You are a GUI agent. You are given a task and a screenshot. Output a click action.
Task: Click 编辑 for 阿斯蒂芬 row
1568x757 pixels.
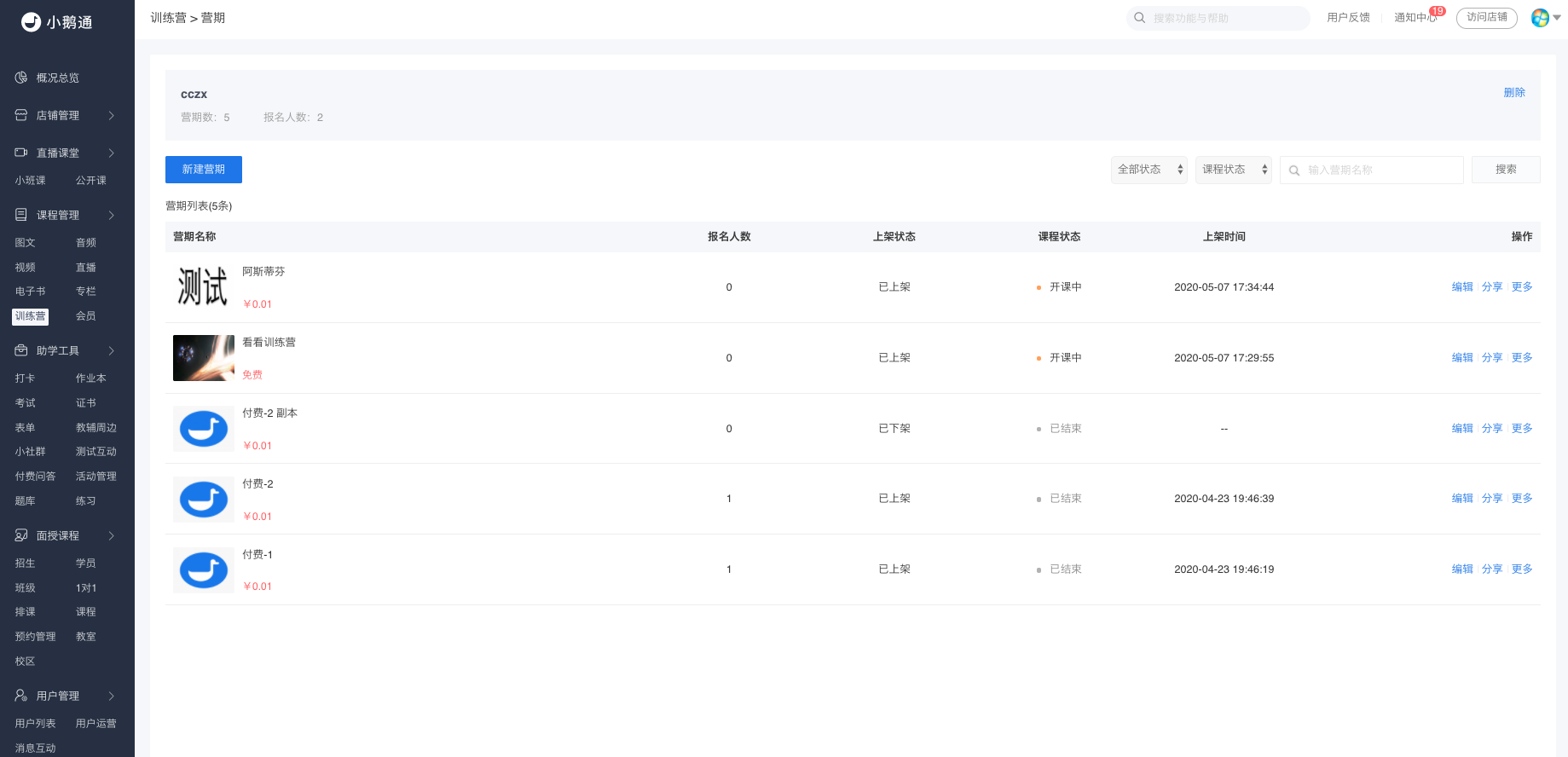coord(1462,287)
